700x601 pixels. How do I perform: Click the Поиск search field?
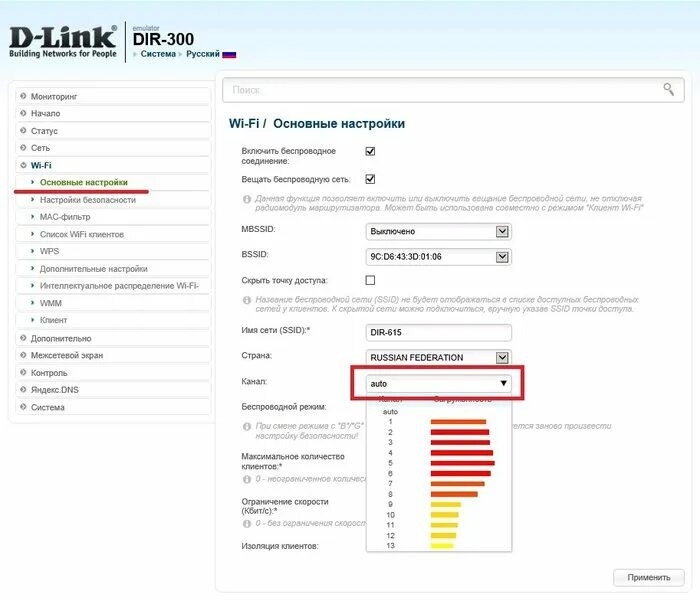(453, 90)
